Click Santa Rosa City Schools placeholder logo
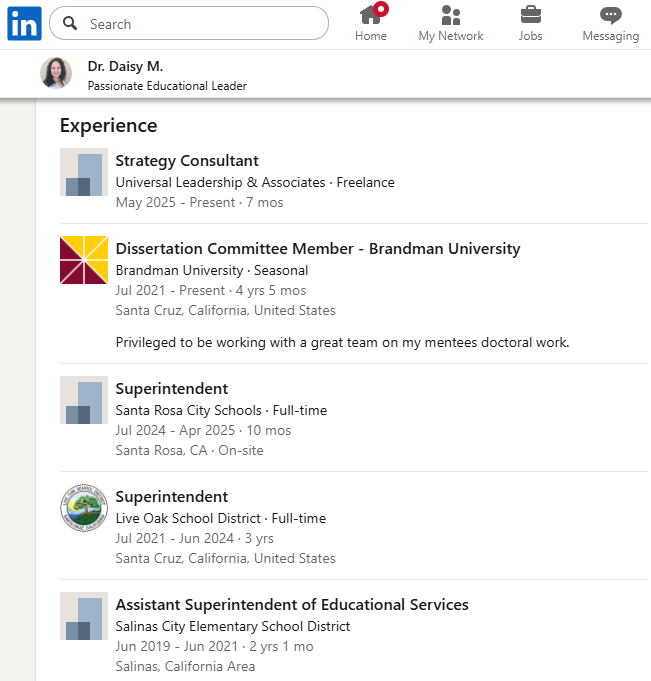 tap(84, 400)
